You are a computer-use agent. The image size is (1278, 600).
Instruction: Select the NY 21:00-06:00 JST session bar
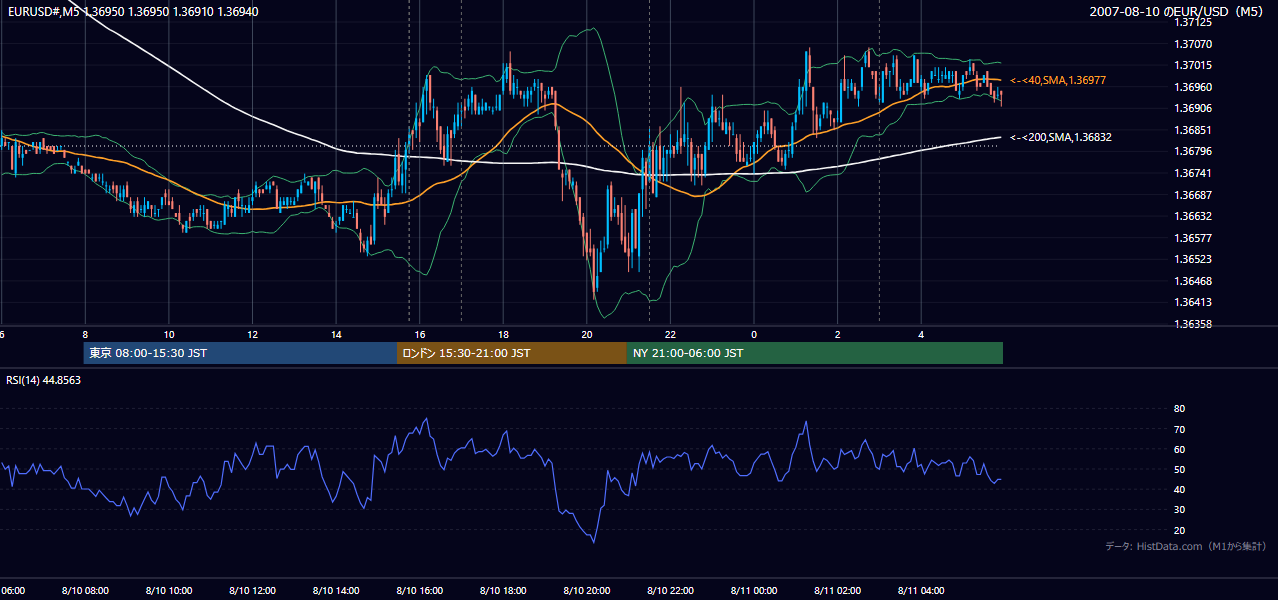[815, 353]
